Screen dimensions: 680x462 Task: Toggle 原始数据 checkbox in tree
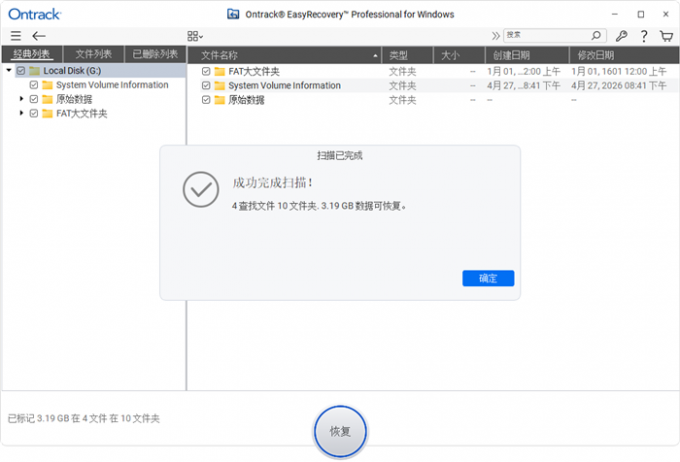click(x=34, y=99)
